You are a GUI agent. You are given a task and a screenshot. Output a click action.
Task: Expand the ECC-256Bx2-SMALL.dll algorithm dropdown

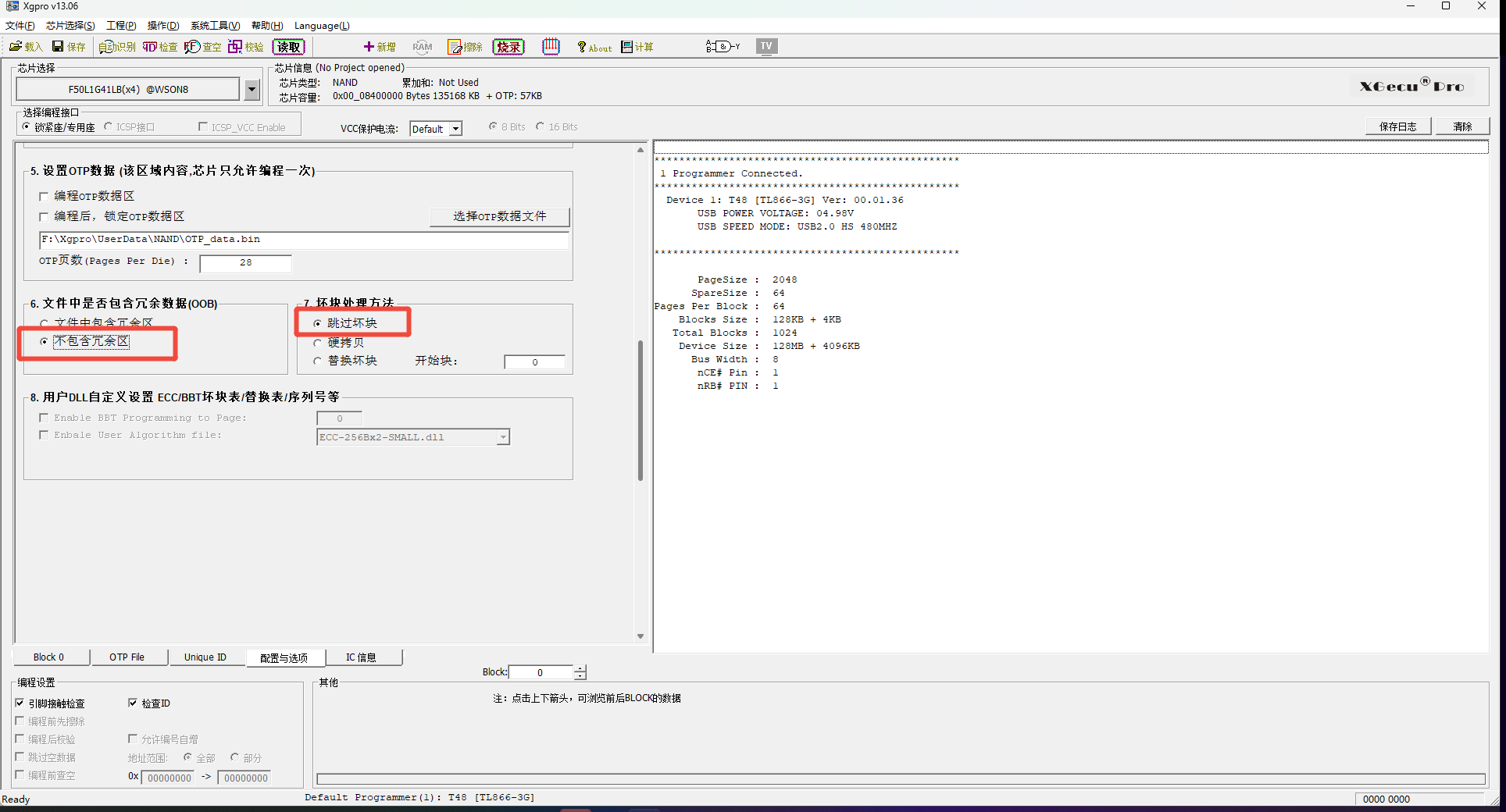503,437
